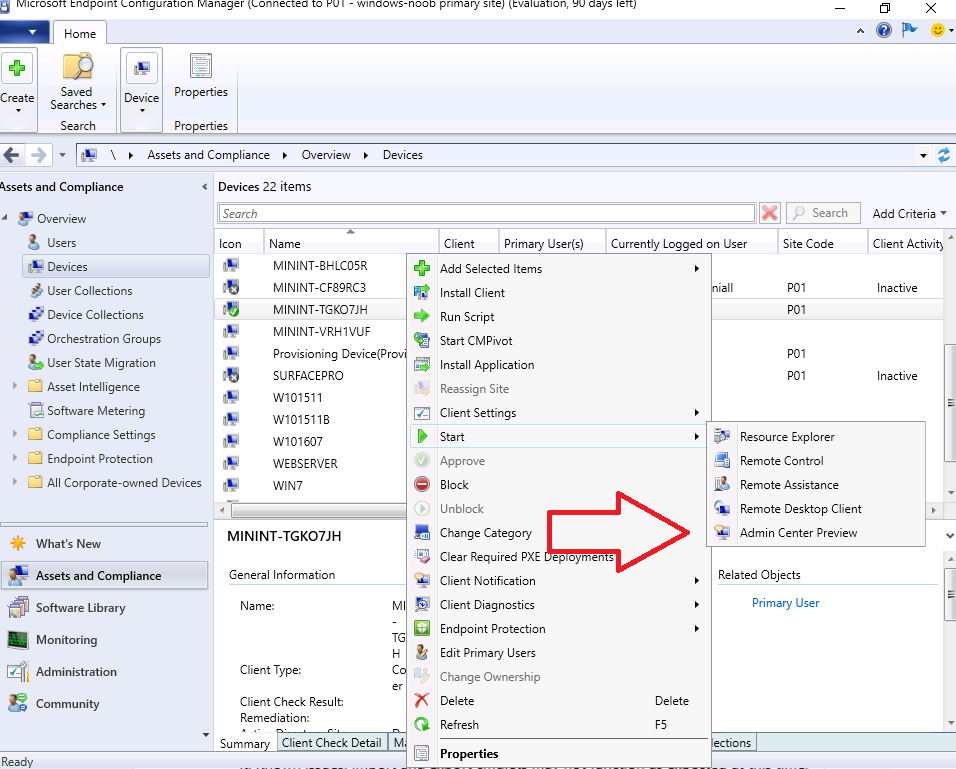This screenshot has height=769, width=956.
Task: Click the Install Client icon
Action: coord(422,292)
